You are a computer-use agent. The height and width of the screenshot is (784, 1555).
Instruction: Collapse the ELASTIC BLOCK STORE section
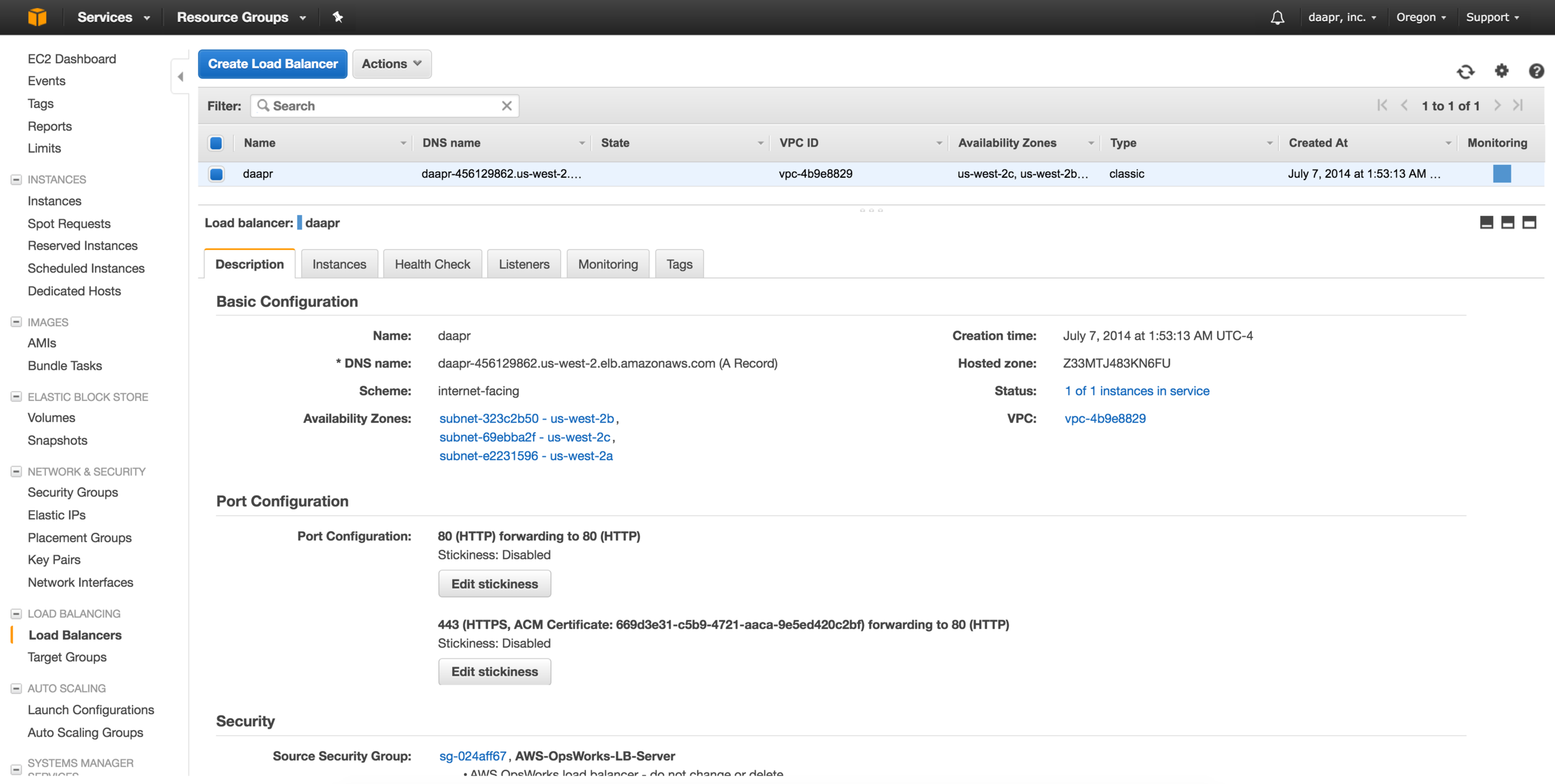coord(16,397)
